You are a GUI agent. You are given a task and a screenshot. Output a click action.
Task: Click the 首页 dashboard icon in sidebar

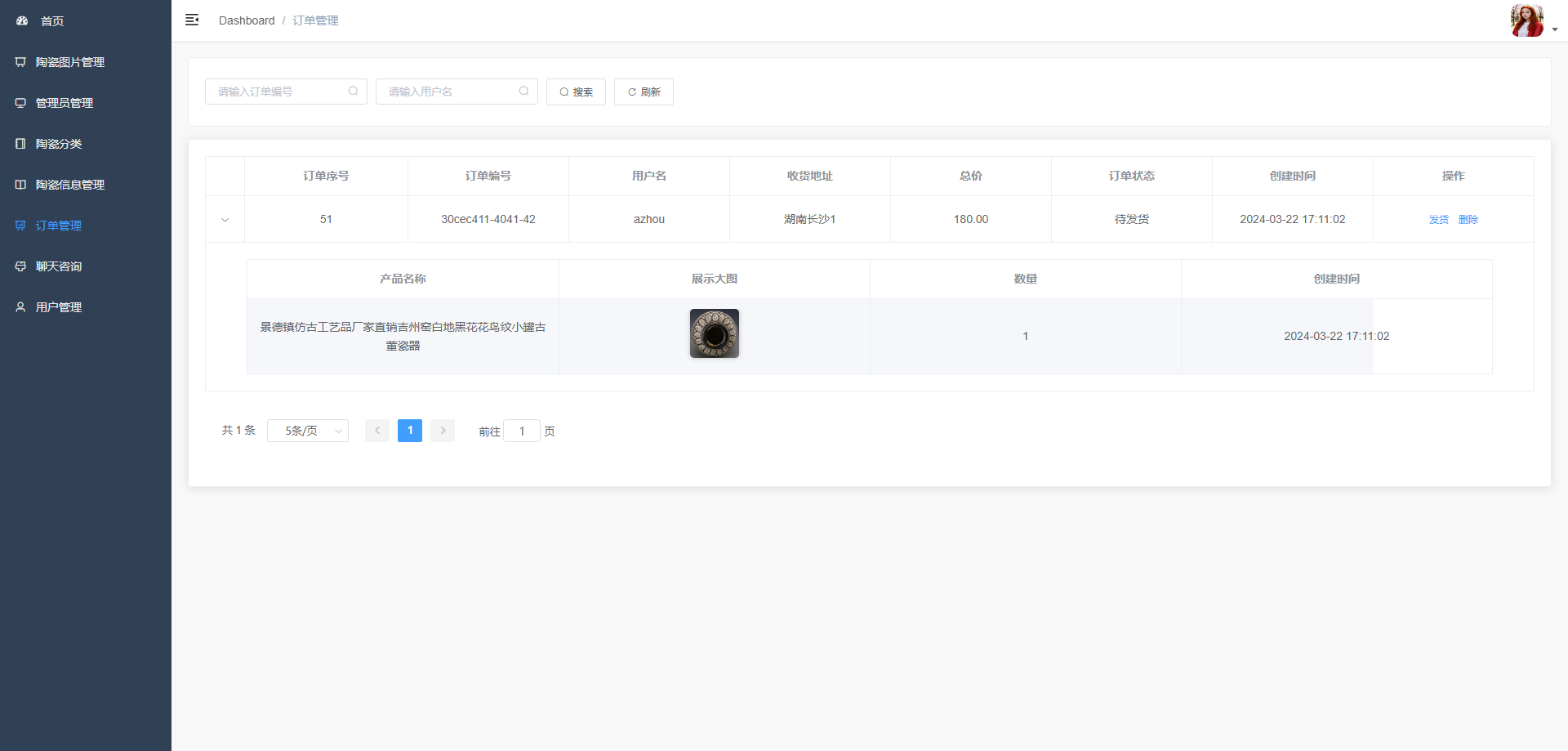(22, 21)
